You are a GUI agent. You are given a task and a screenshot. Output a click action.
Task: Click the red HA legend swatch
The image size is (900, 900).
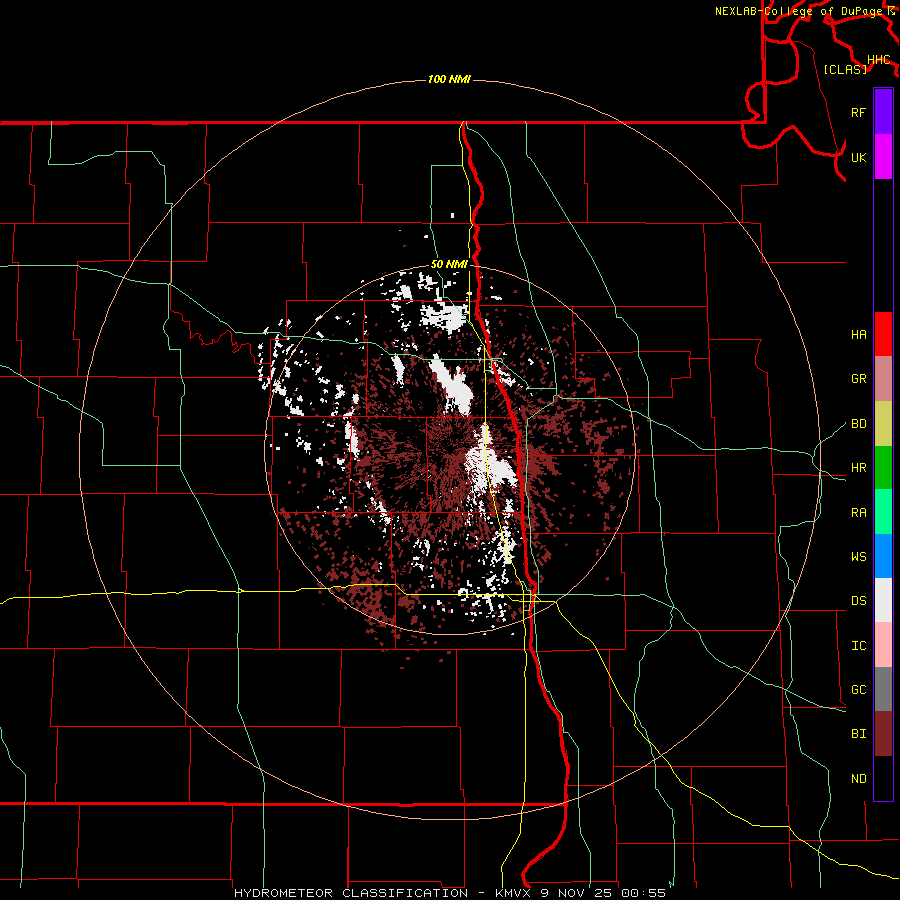point(883,334)
